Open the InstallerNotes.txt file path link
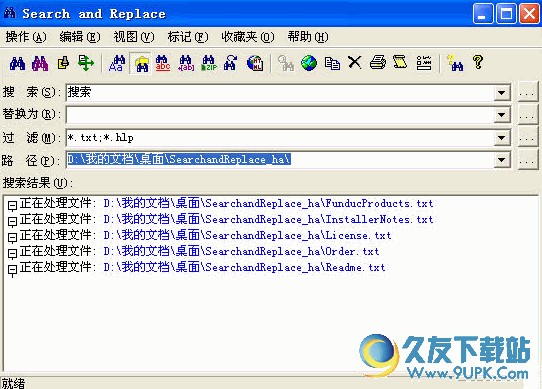Image resolution: width=542 pixels, height=389 pixels. coord(268,219)
